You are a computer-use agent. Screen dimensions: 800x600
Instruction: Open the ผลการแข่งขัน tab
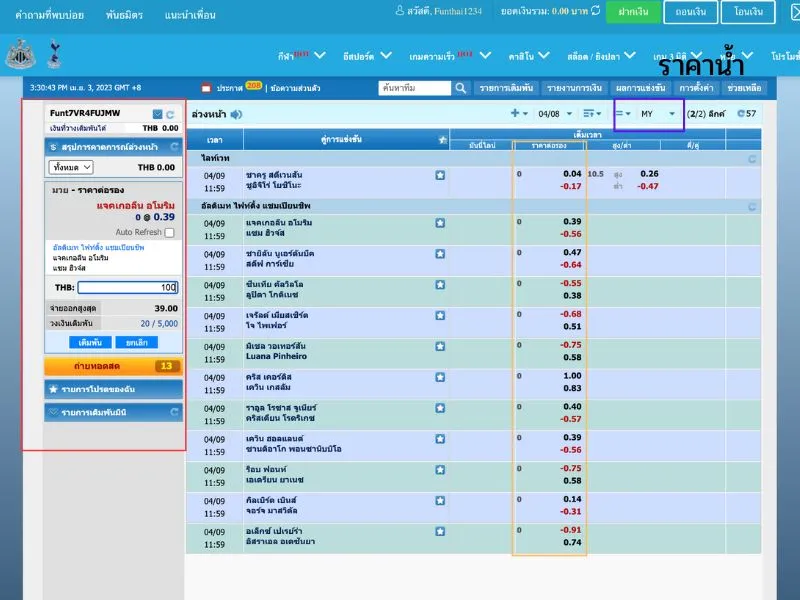tap(640, 88)
